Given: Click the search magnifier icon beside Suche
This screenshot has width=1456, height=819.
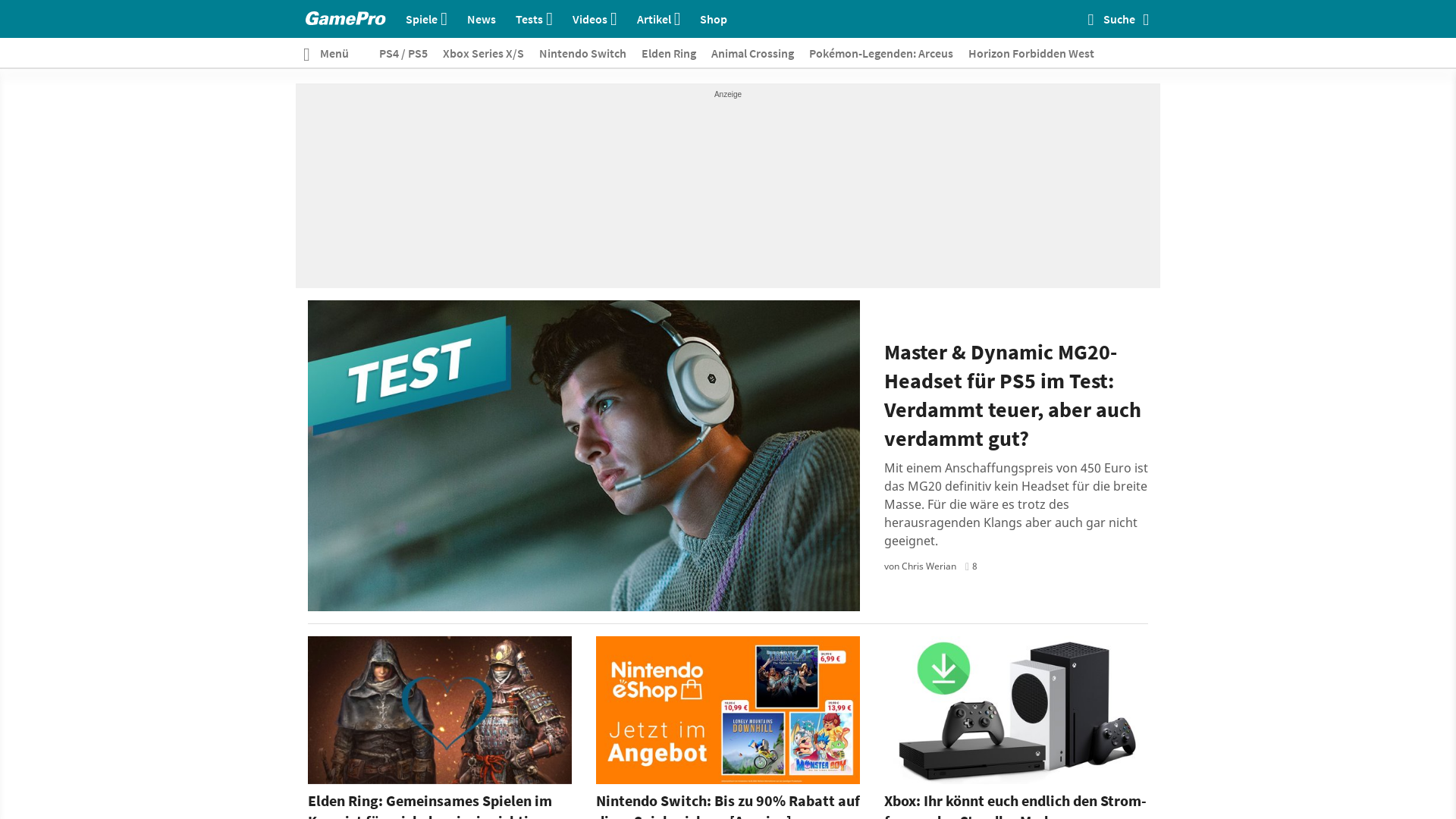Looking at the screenshot, I should 1090,20.
